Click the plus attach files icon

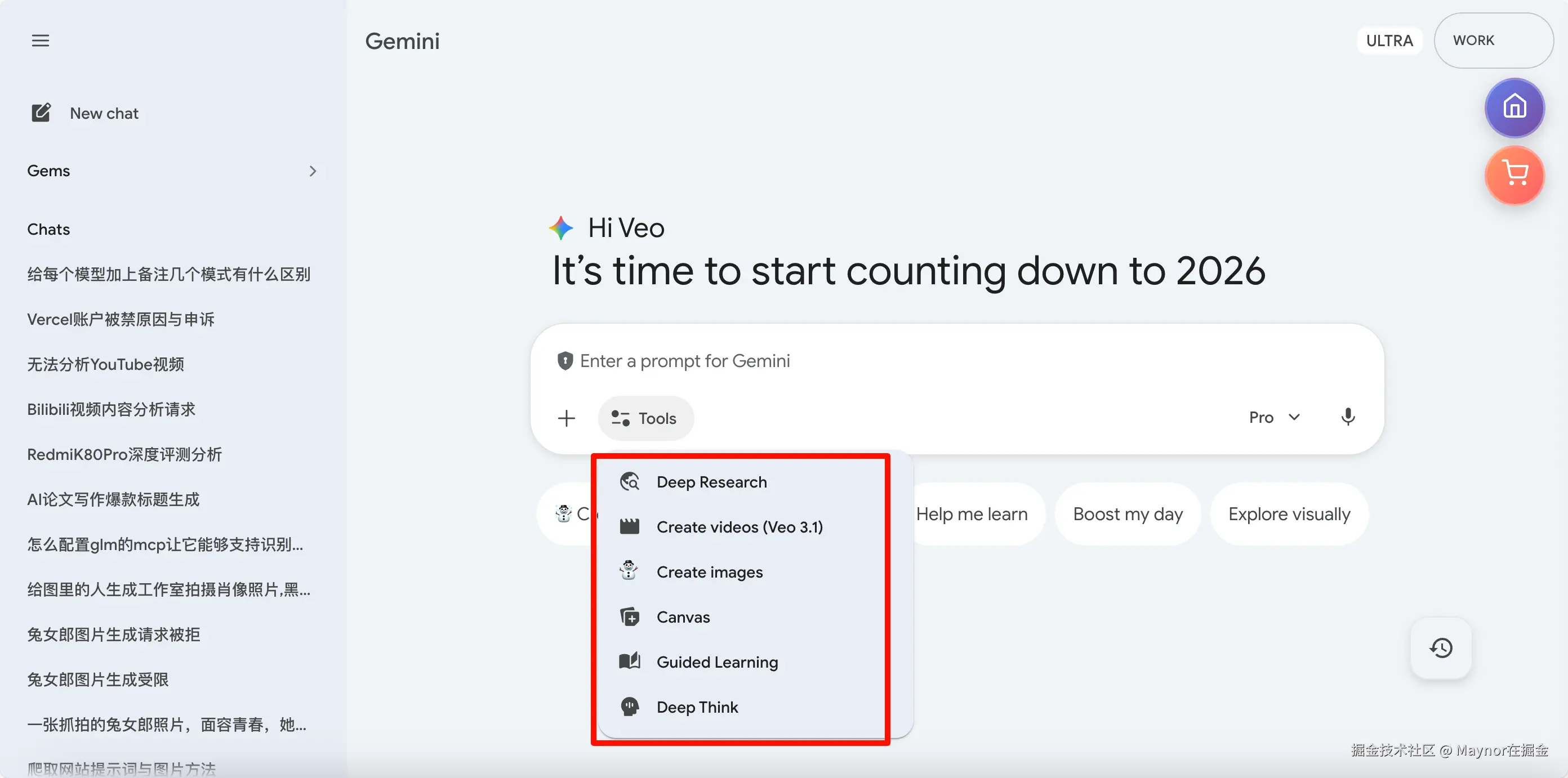pos(566,418)
